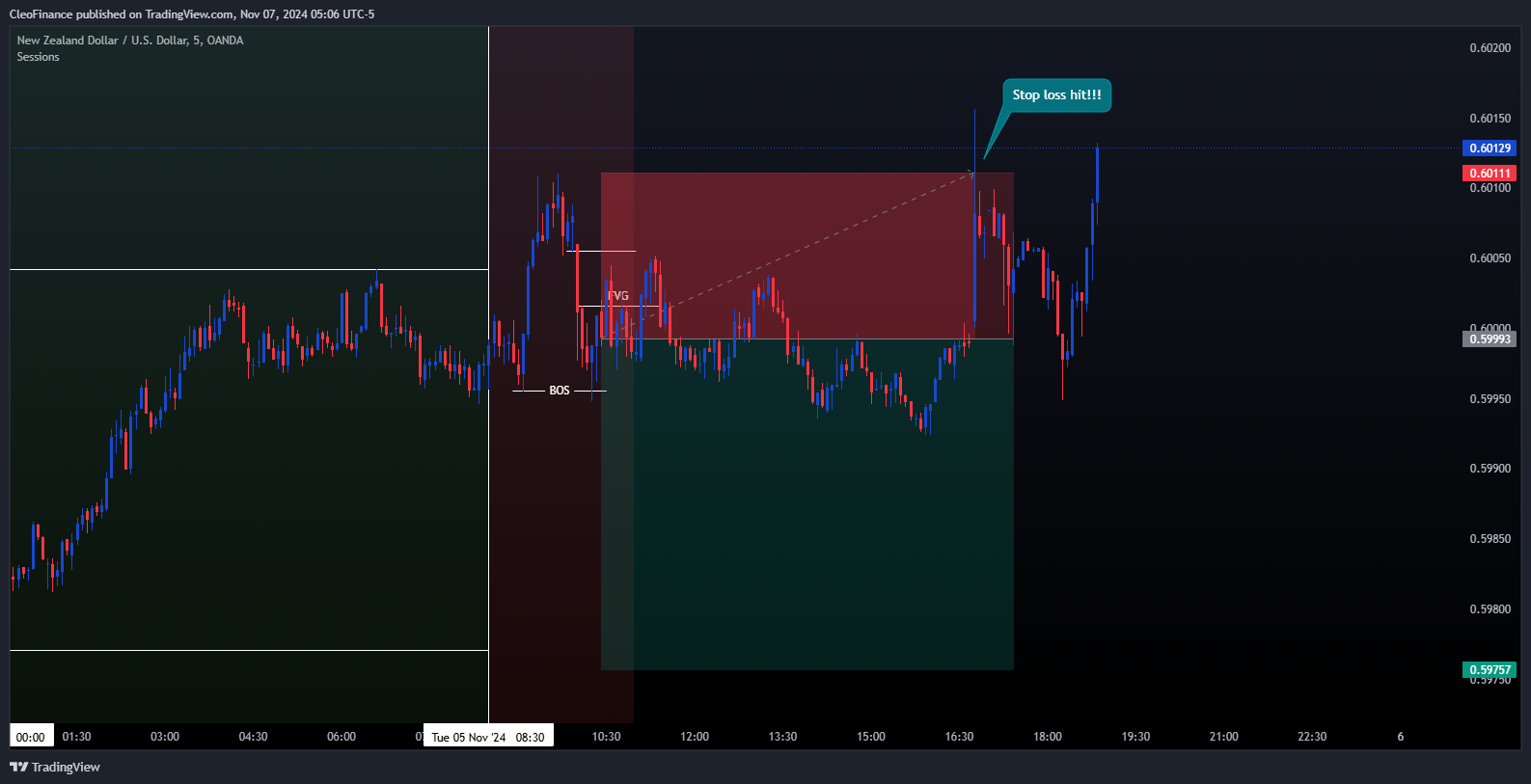Click the 0.59850 price axis label
This screenshot has height=784, width=1531.
click(x=1490, y=539)
